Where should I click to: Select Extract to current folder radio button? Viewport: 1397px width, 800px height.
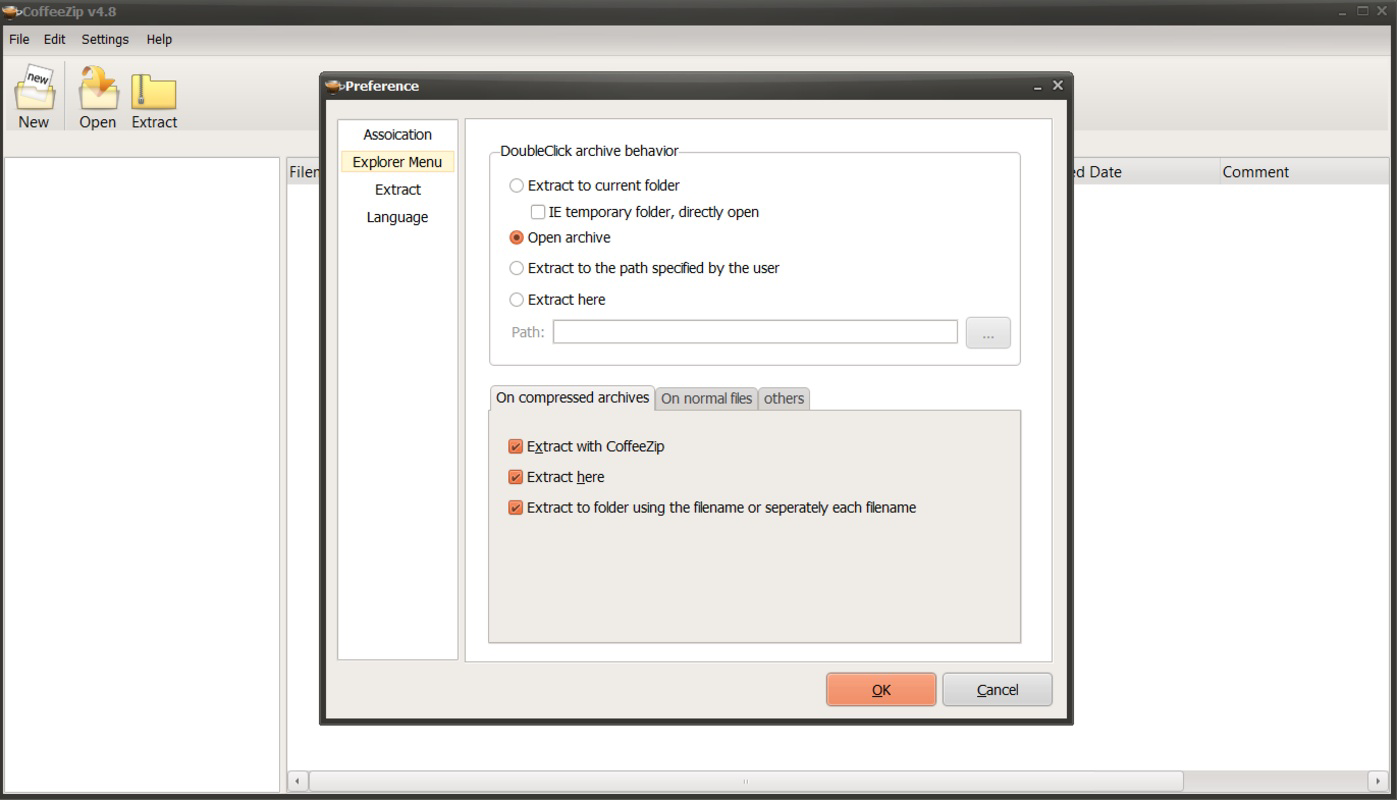pyautogui.click(x=516, y=186)
